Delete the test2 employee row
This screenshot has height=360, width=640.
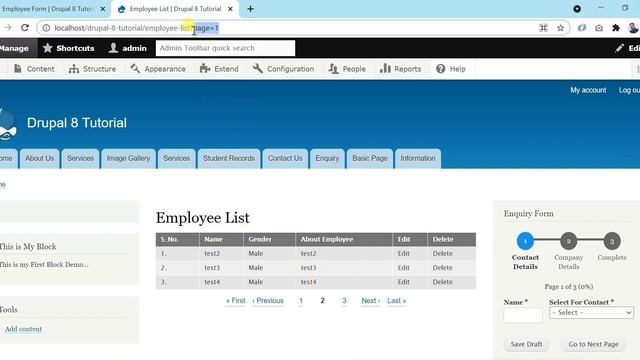pos(442,253)
